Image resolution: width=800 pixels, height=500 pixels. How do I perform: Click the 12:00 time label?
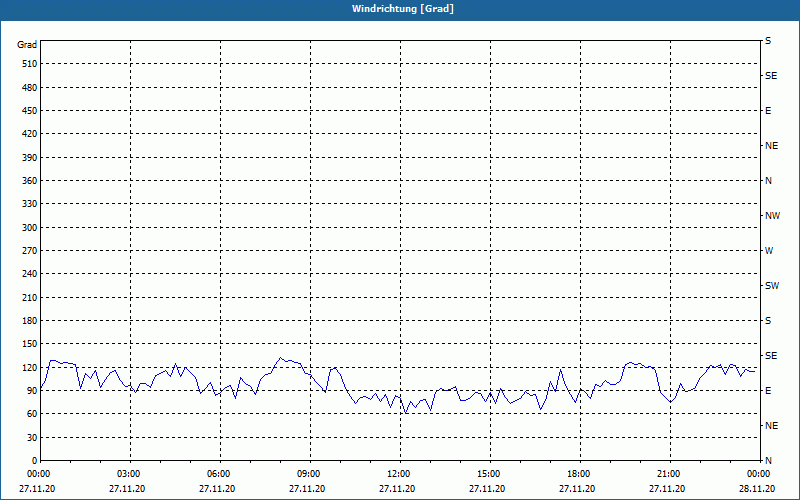coord(399,474)
